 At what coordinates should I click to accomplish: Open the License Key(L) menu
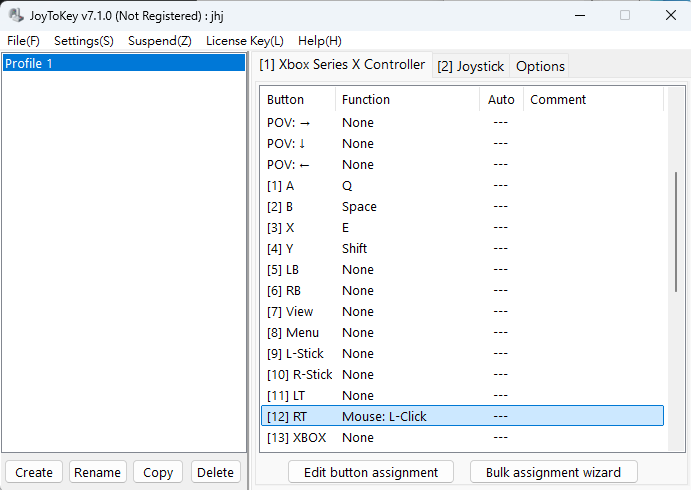244,41
